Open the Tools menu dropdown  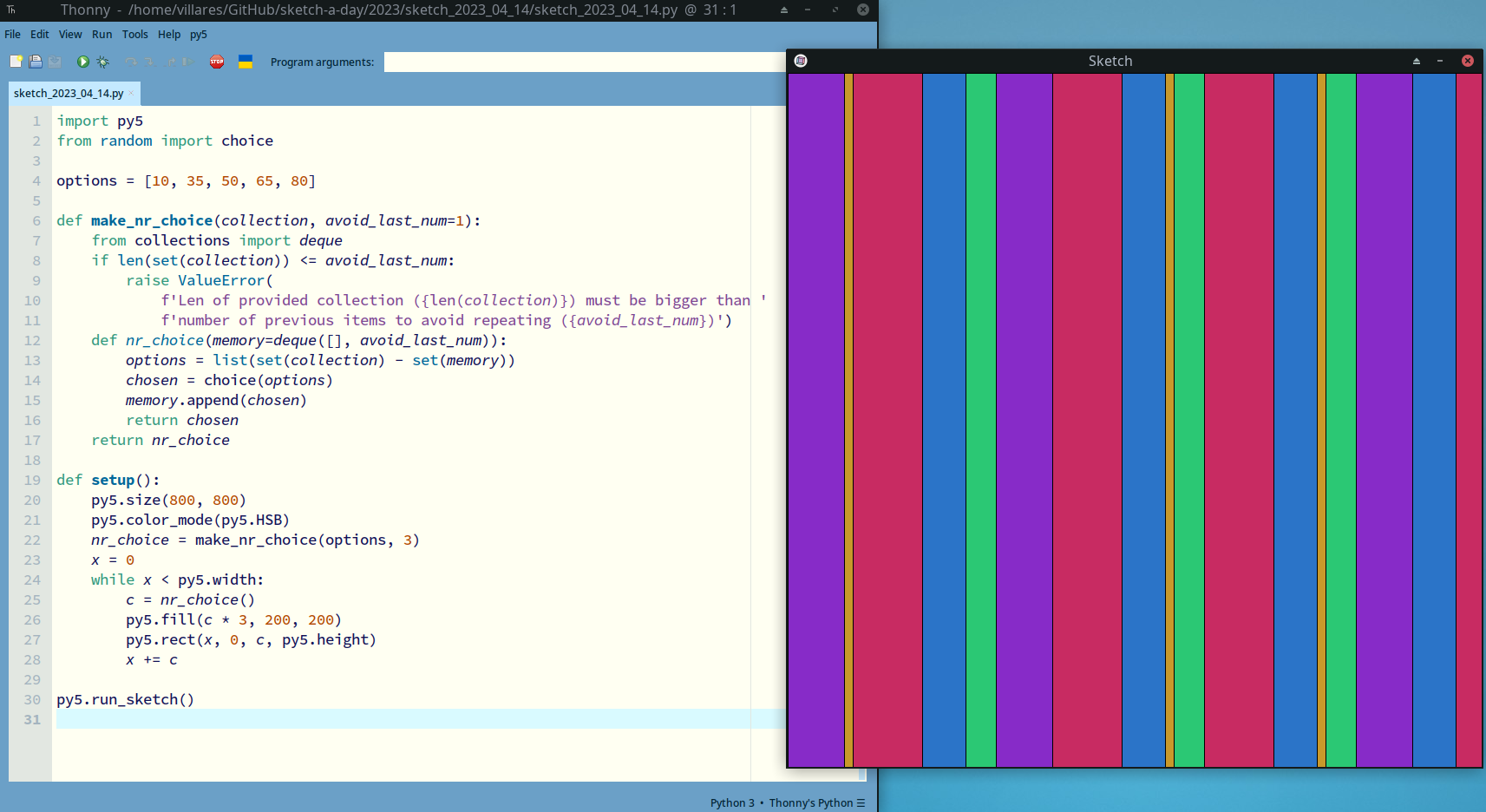135,35
